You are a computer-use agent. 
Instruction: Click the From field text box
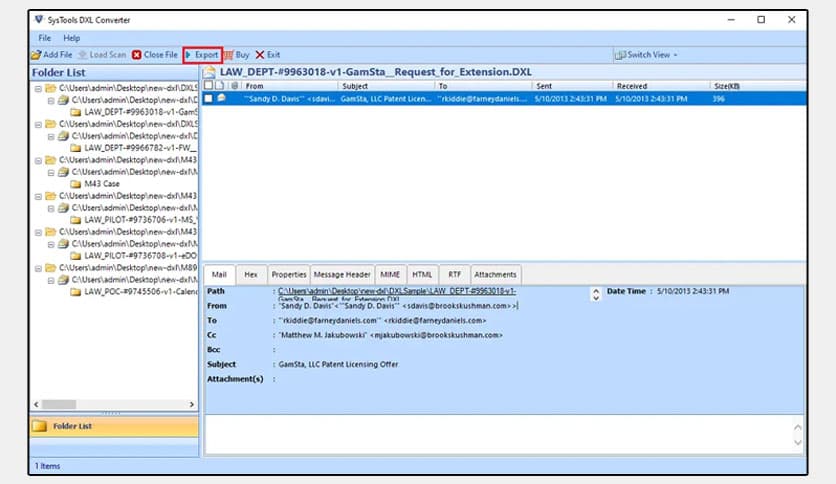coord(398,306)
